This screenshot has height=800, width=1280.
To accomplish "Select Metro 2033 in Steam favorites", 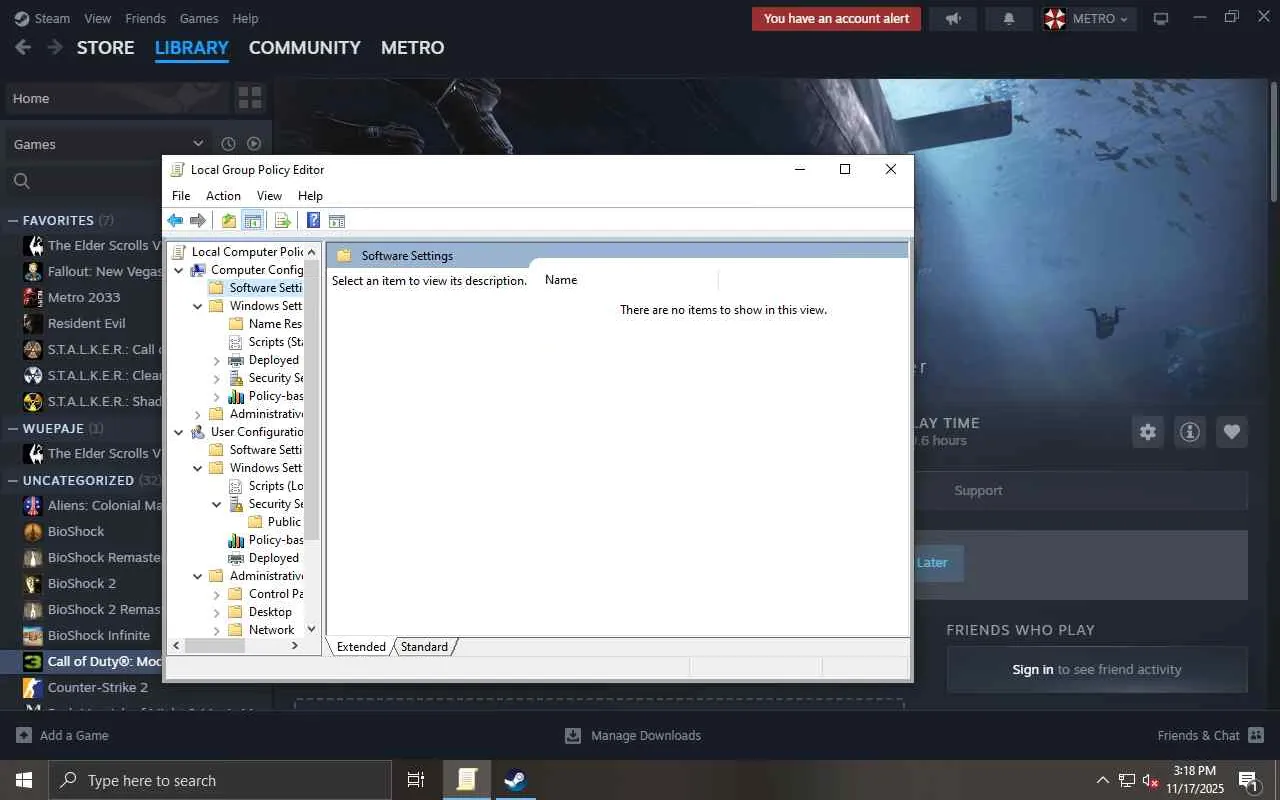I will coord(84,297).
